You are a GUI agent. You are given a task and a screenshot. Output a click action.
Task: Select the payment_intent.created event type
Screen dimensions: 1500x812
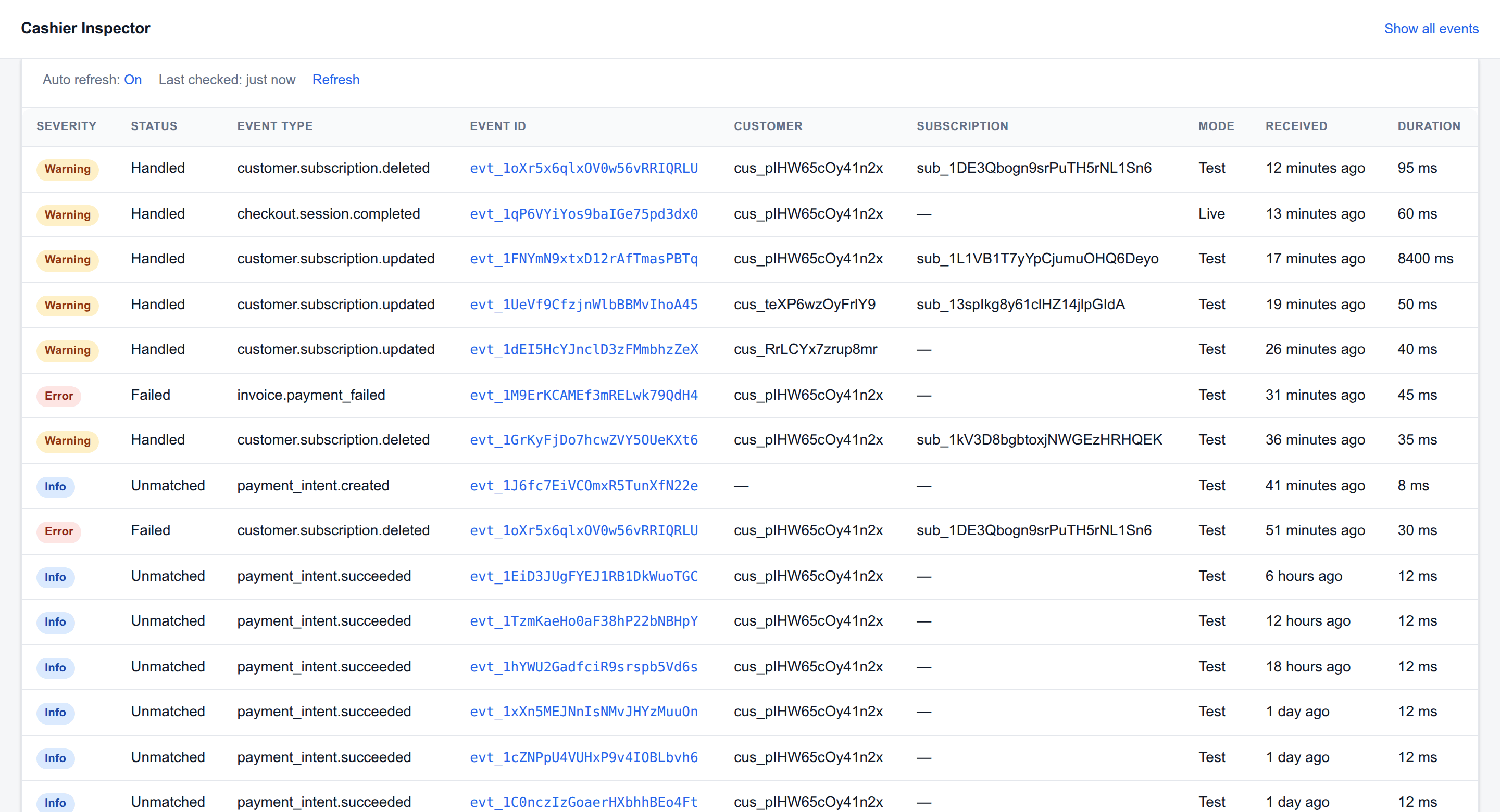coord(312,486)
